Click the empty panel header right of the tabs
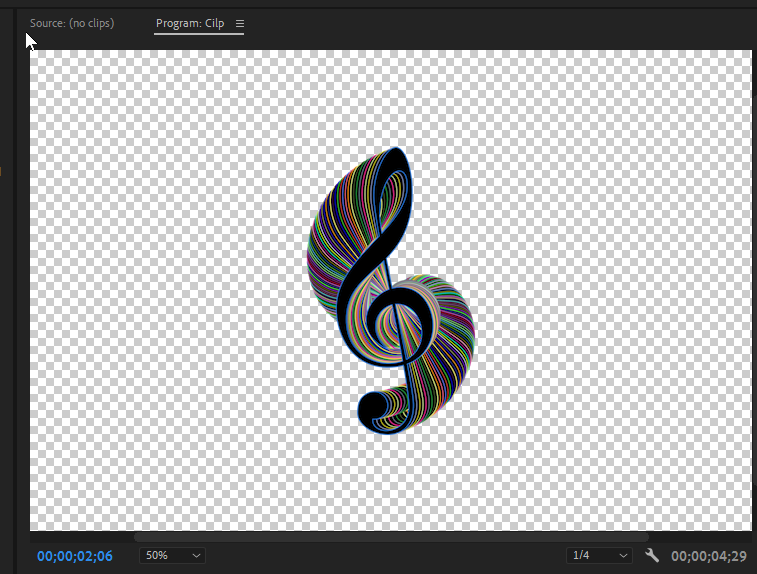 click(x=500, y=23)
